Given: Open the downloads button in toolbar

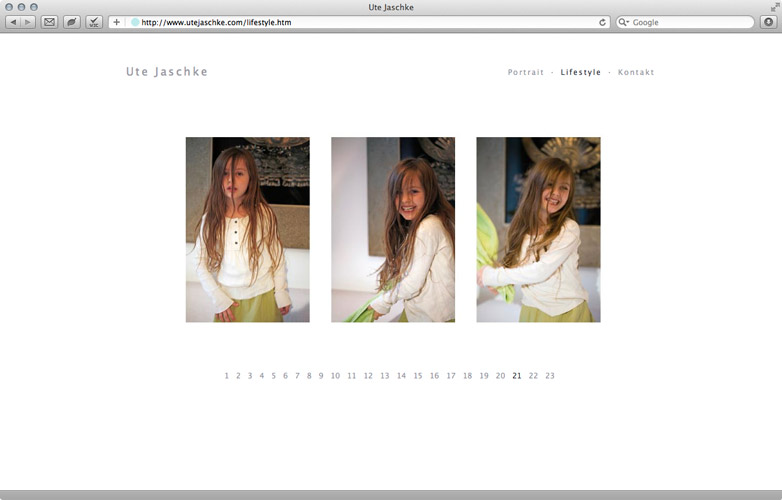Looking at the screenshot, I should click(x=769, y=22).
